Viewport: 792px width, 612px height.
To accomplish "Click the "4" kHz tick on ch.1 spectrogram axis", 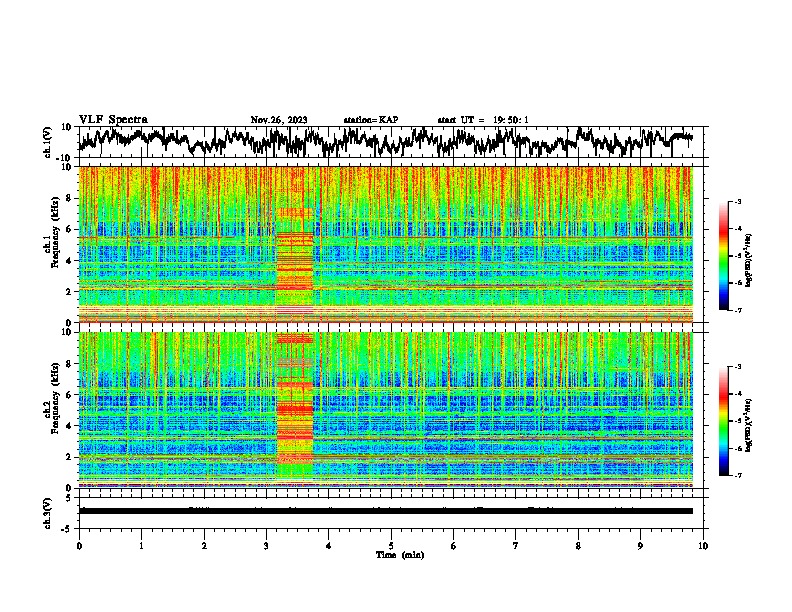I will (69, 261).
